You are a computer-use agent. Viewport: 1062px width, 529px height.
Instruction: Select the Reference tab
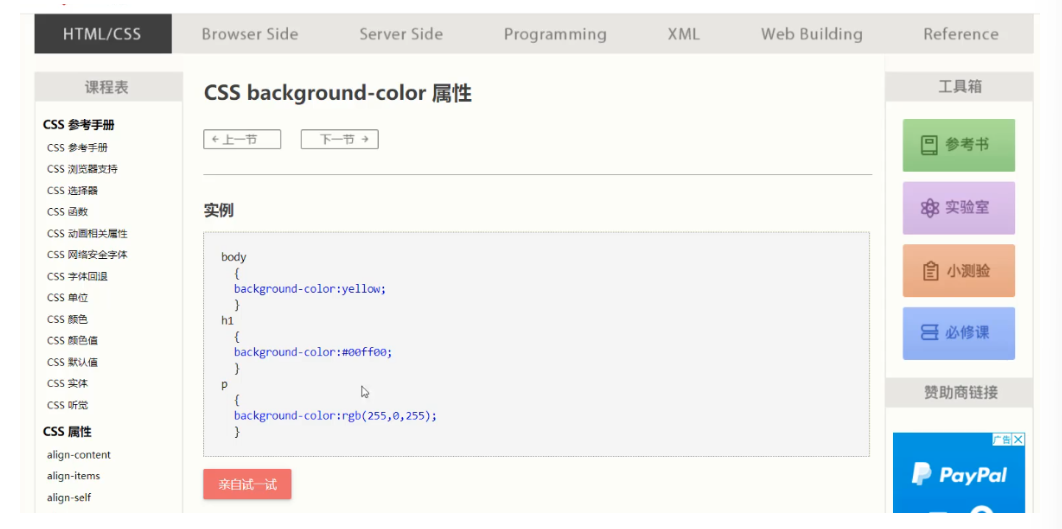point(960,34)
